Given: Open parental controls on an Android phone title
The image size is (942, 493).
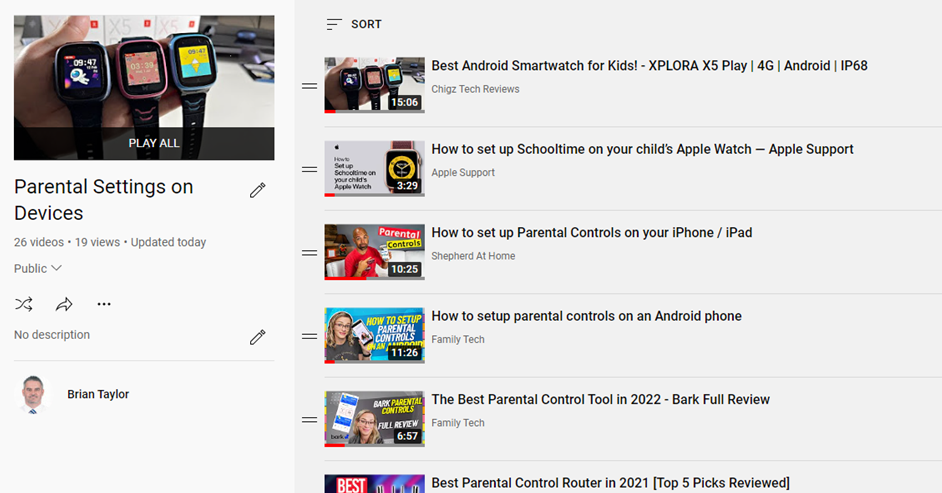Looking at the screenshot, I should [x=586, y=316].
